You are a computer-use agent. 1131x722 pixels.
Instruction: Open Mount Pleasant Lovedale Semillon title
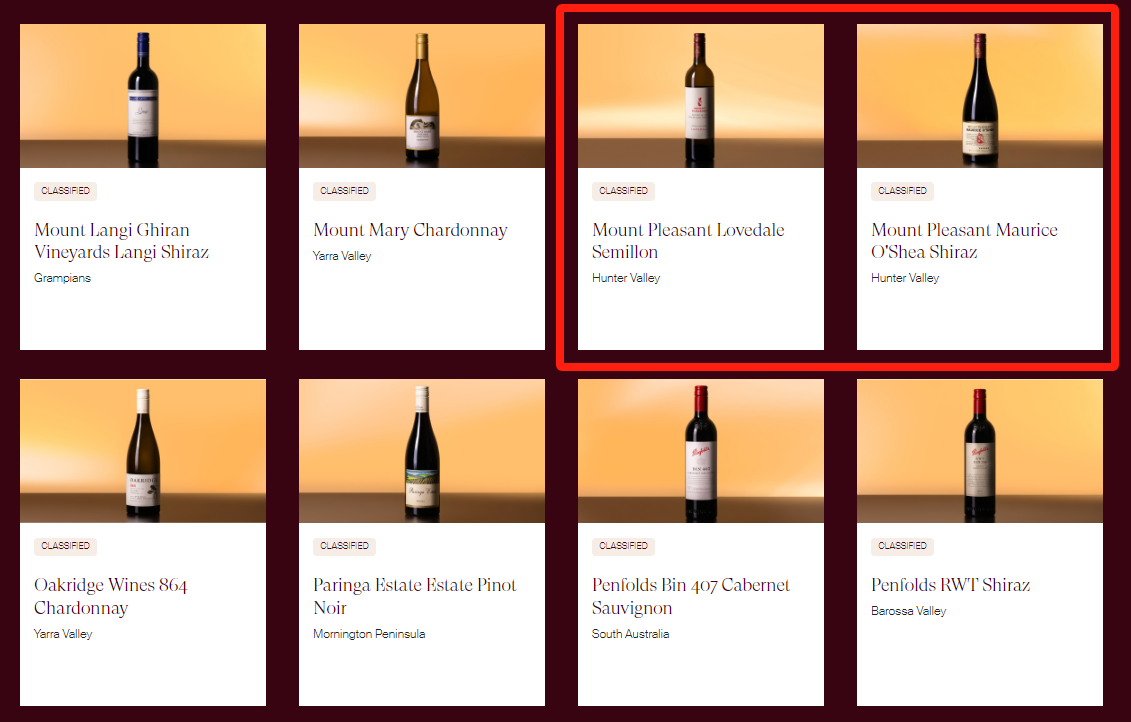coord(688,241)
